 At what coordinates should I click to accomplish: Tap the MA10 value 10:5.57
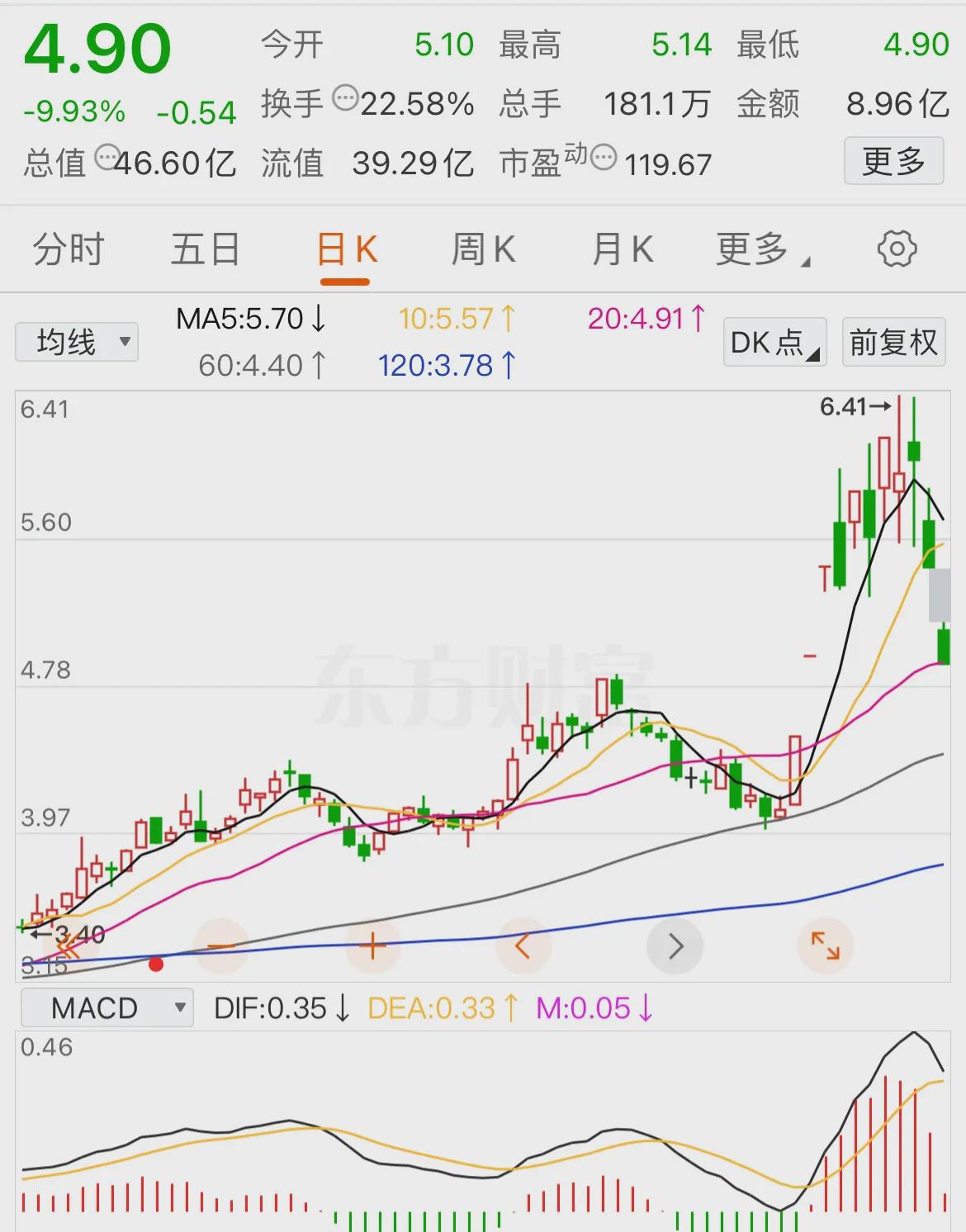(457, 319)
